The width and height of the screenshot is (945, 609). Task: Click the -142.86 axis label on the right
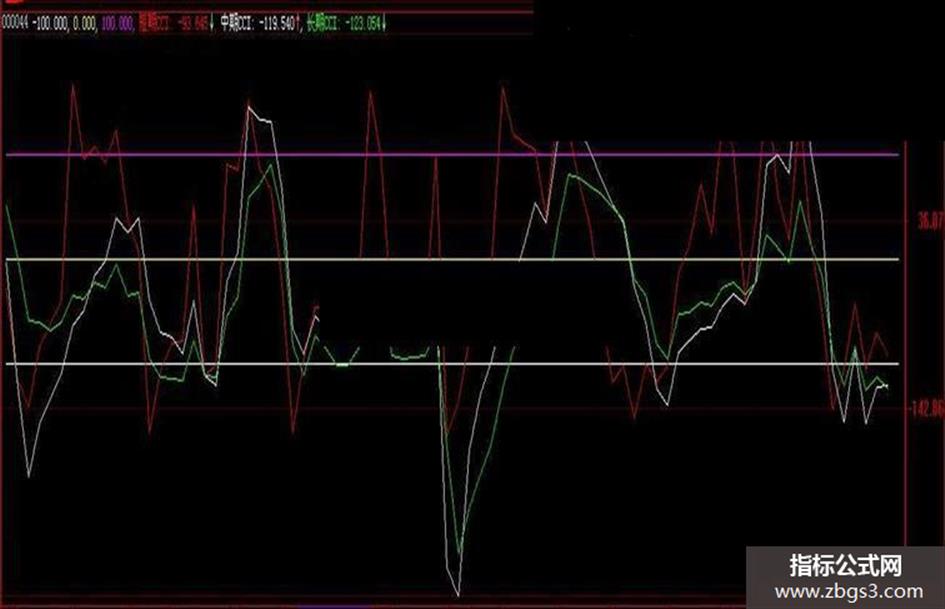[926, 409]
